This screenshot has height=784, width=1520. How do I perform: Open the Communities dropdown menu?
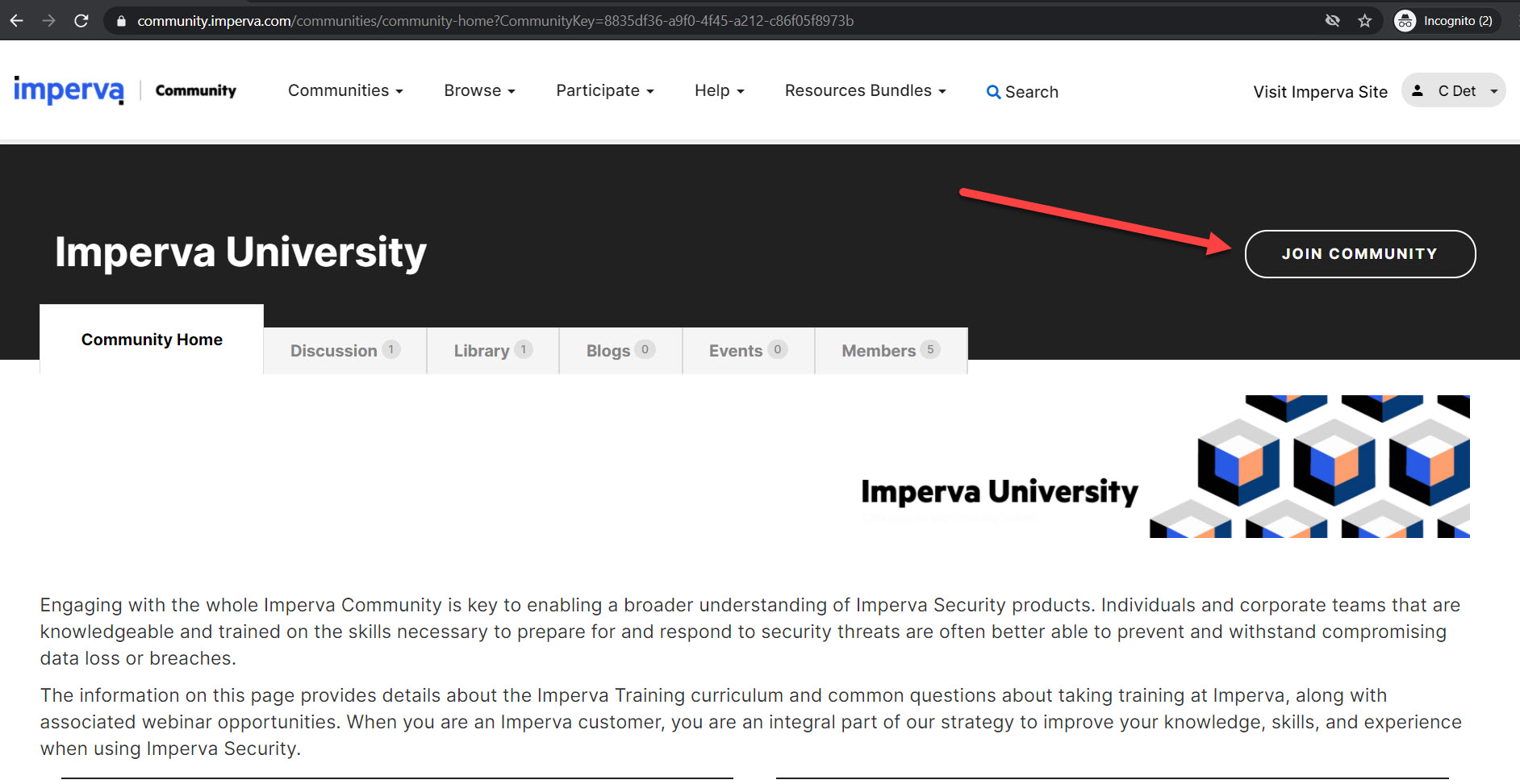(x=345, y=90)
